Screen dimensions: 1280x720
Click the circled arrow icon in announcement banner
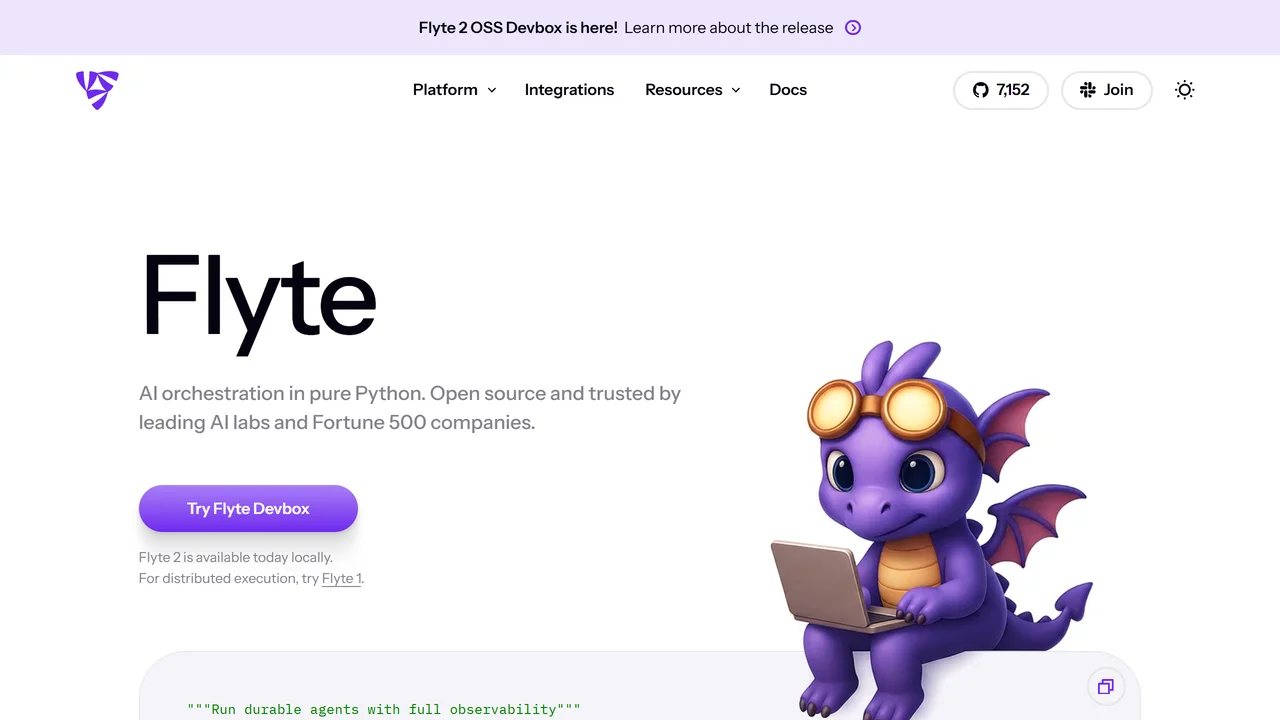click(x=853, y=28)
